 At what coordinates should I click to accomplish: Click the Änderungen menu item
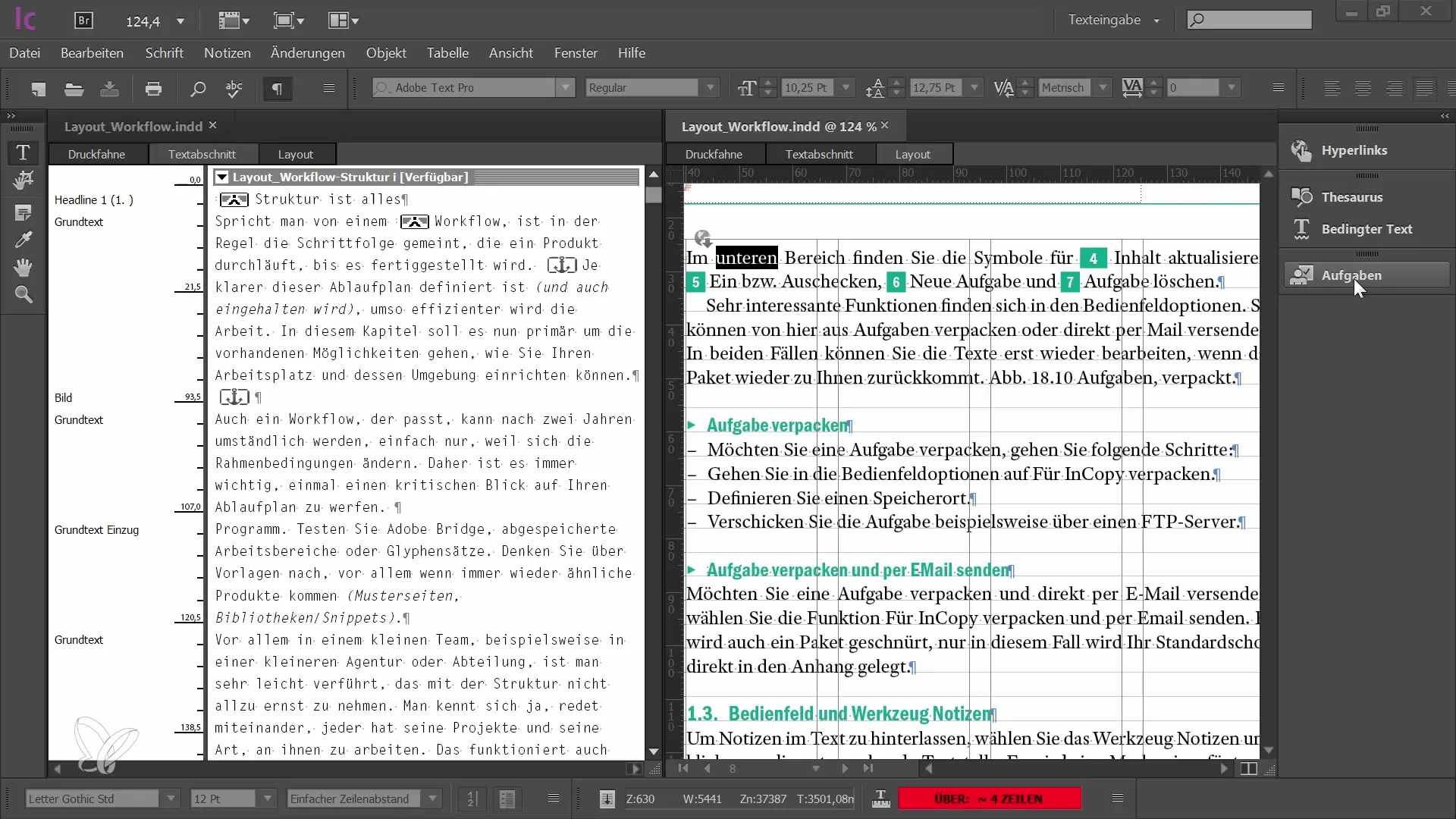coord(308,53)
